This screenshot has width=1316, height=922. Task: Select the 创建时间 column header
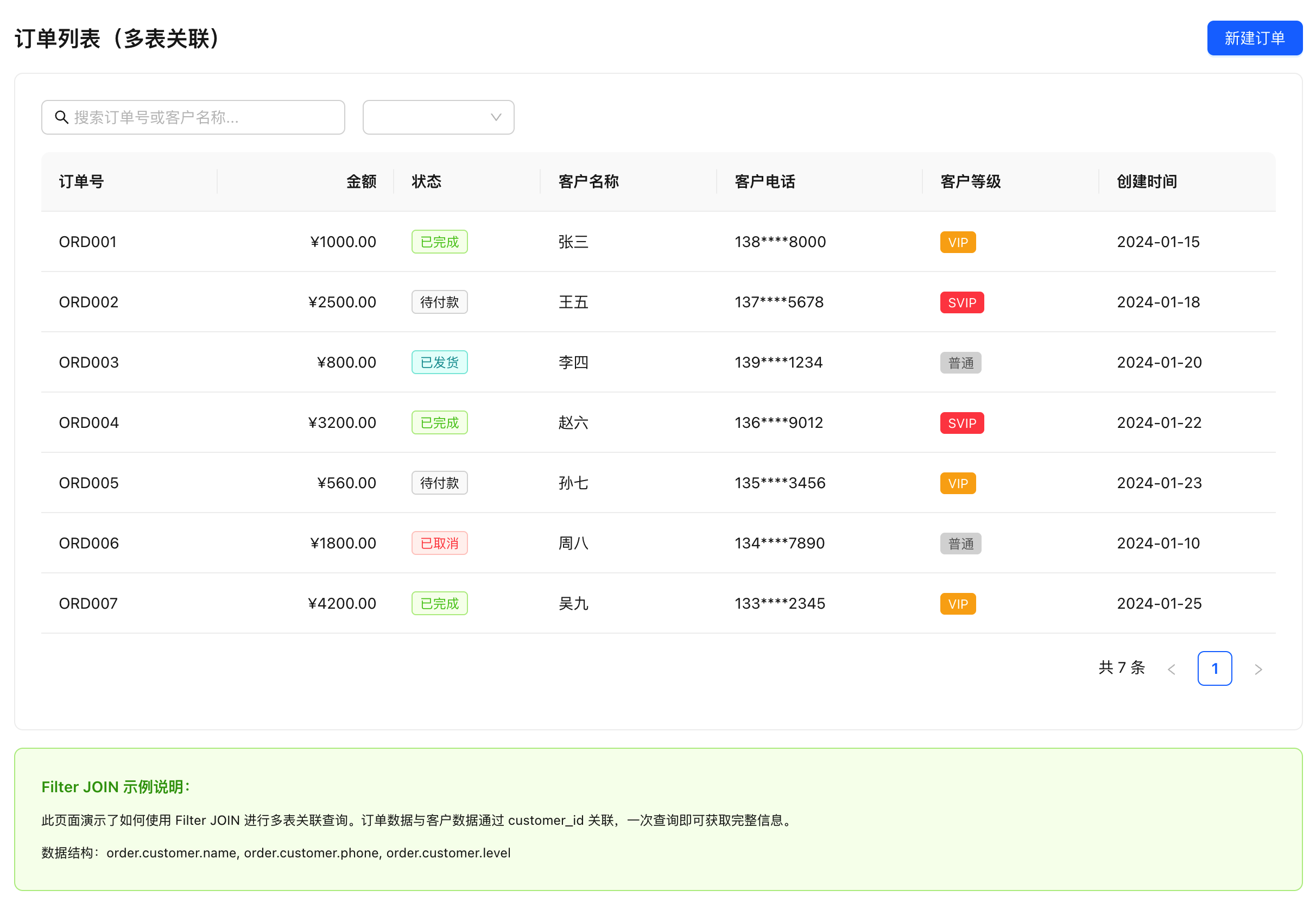1146,181
